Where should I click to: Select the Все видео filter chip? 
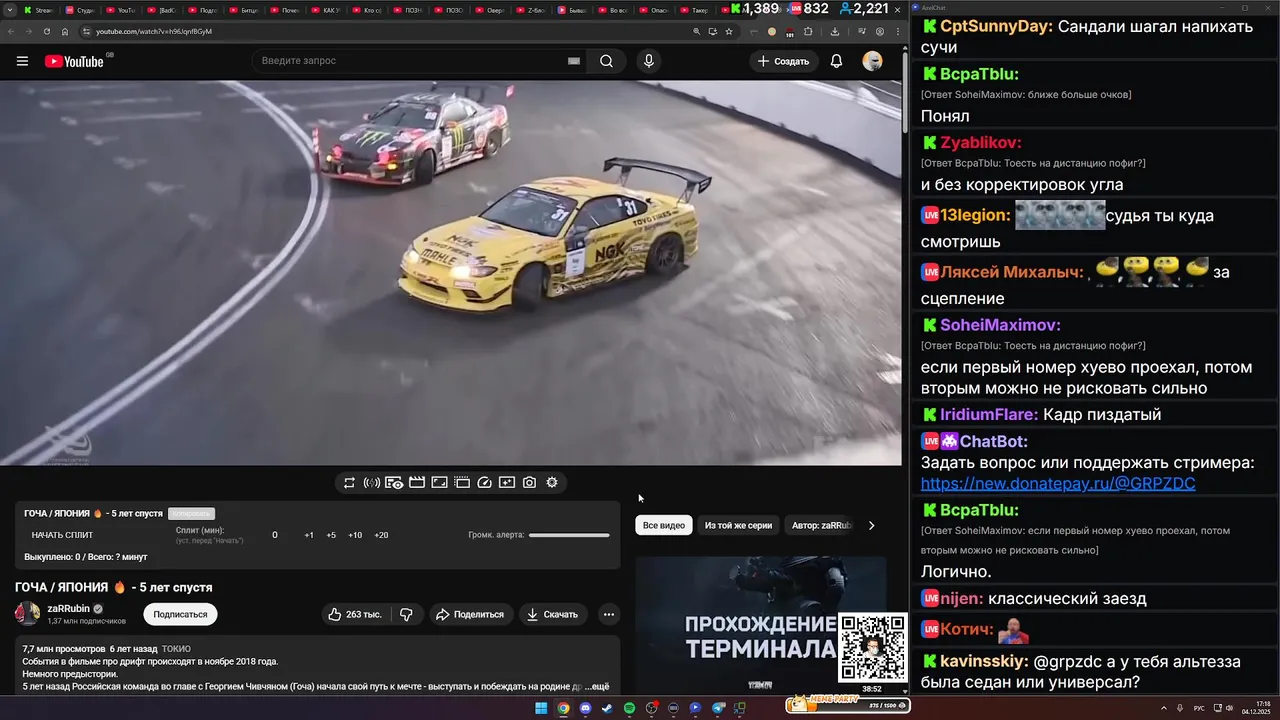click(x=664, y=525)
